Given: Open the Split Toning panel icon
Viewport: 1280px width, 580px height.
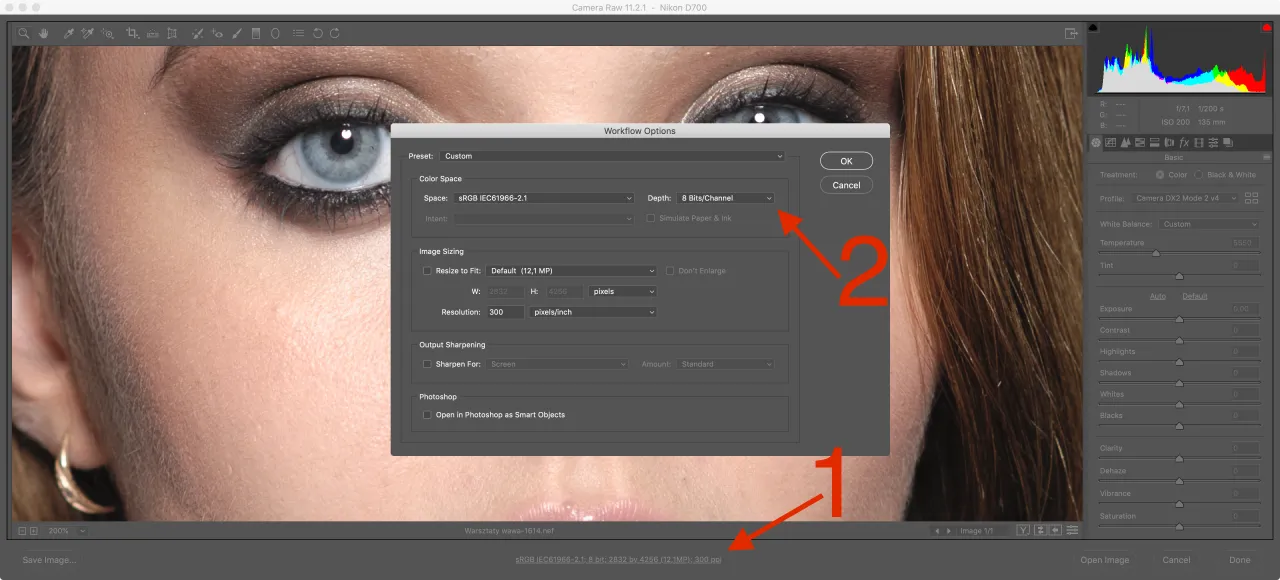Looking at the screenshot, I should click(x=1154, y=143).
